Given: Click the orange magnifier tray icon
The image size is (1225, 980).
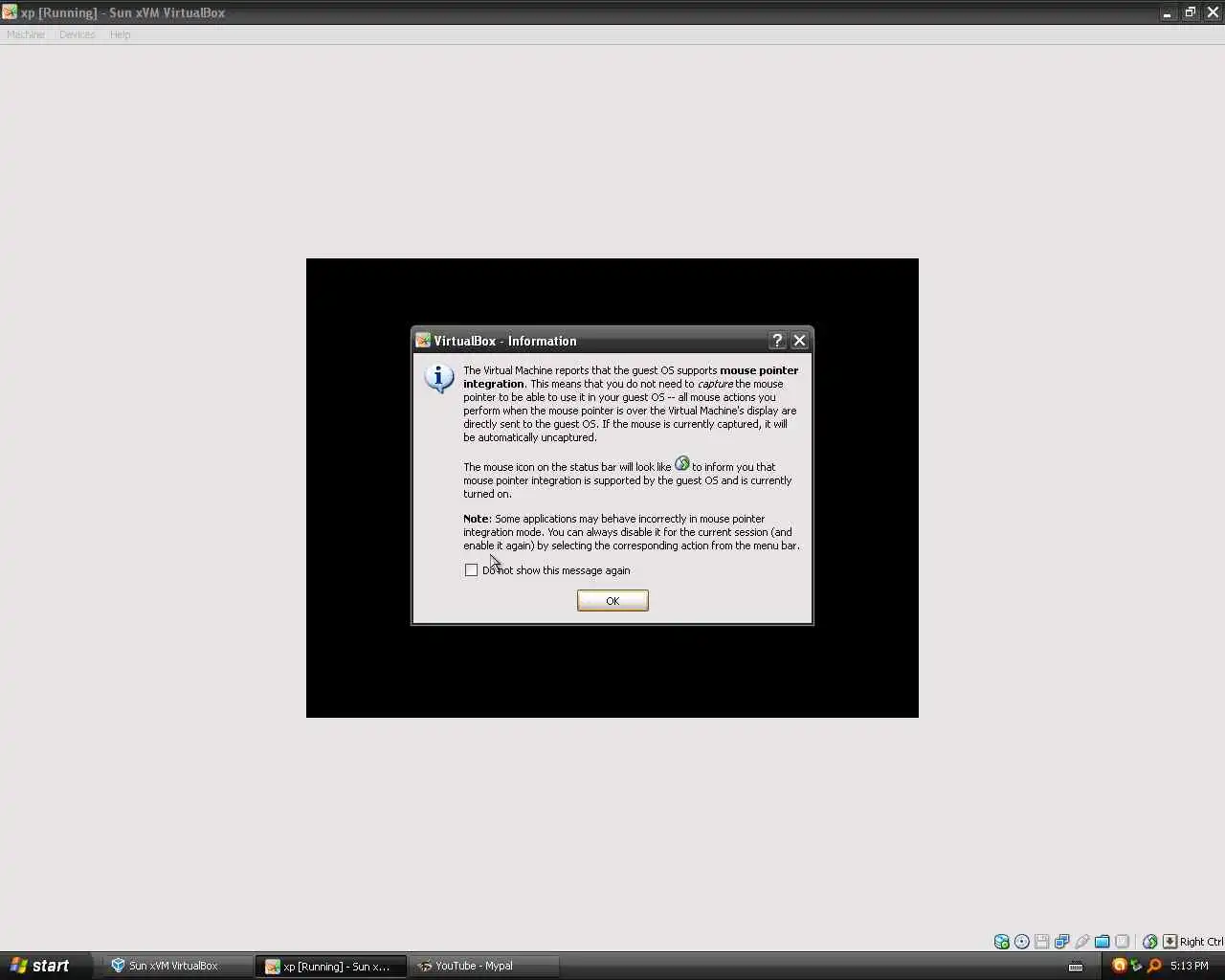Looking at the screenshot, I should pos(1154,965).
